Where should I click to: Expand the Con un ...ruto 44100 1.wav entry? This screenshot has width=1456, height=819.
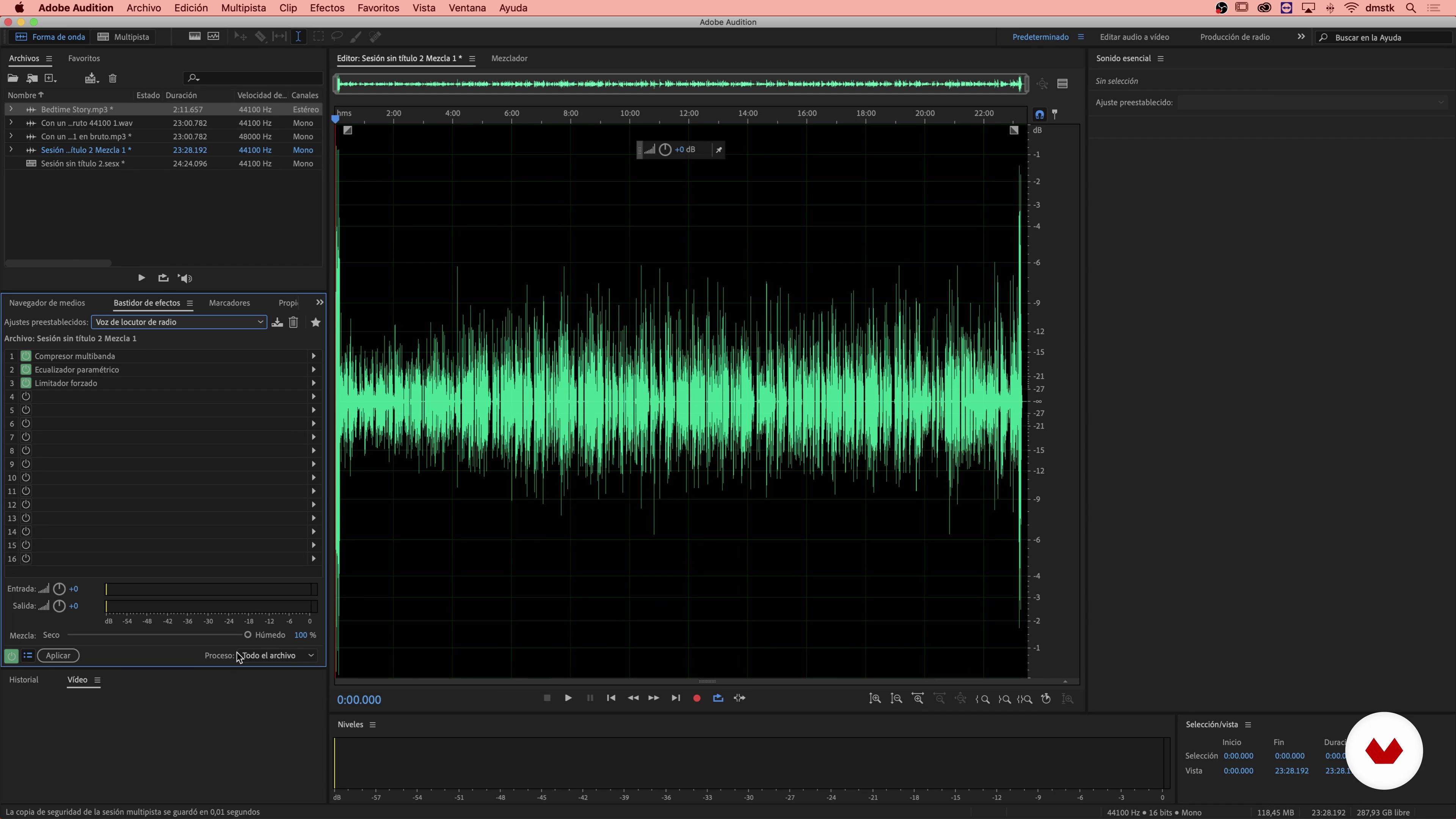pyautogui.click(x=11, y=122)
